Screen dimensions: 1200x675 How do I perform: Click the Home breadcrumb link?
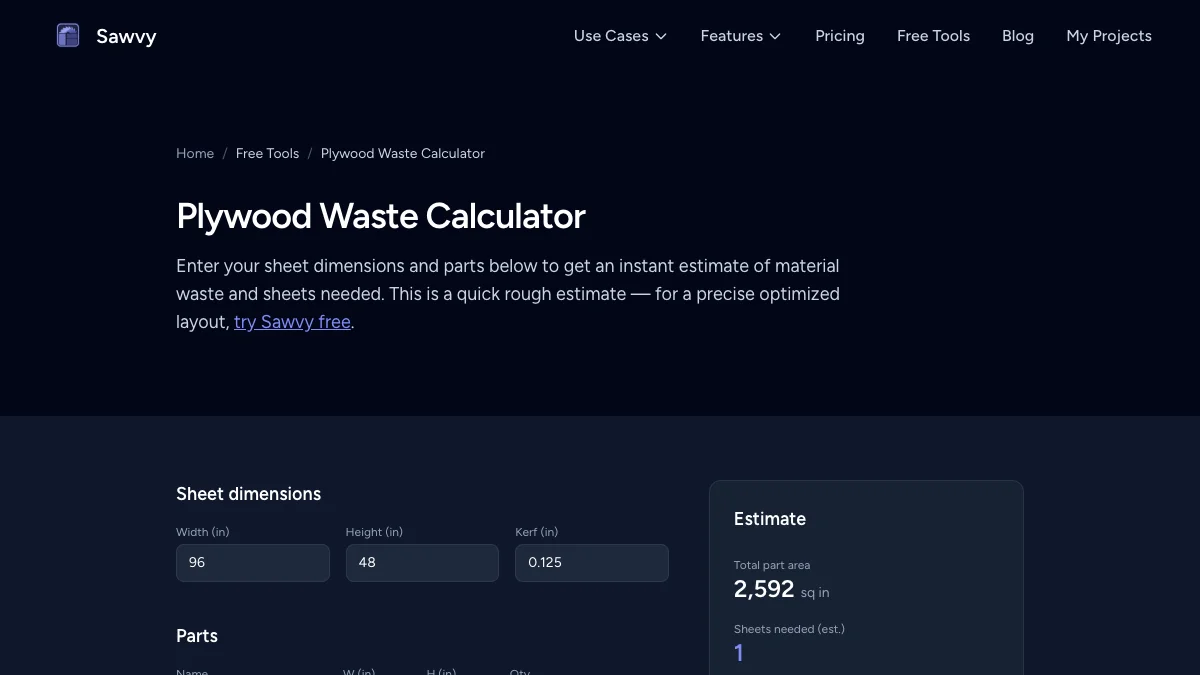click(195, 153)
